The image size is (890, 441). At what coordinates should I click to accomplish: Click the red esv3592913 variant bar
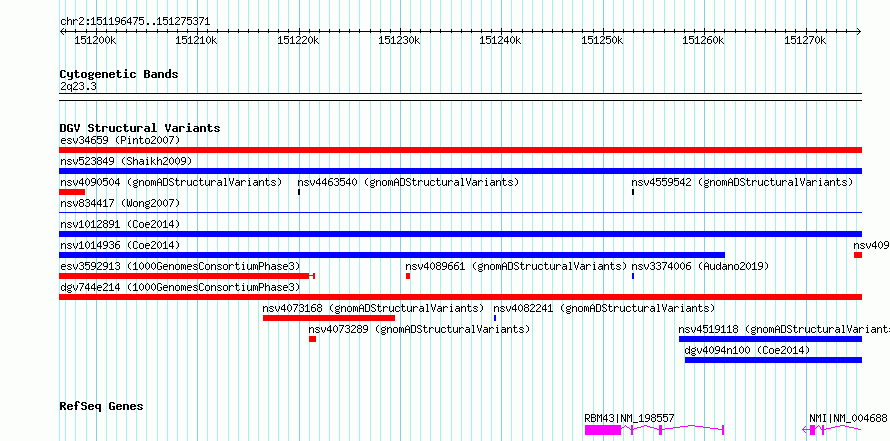187,276
